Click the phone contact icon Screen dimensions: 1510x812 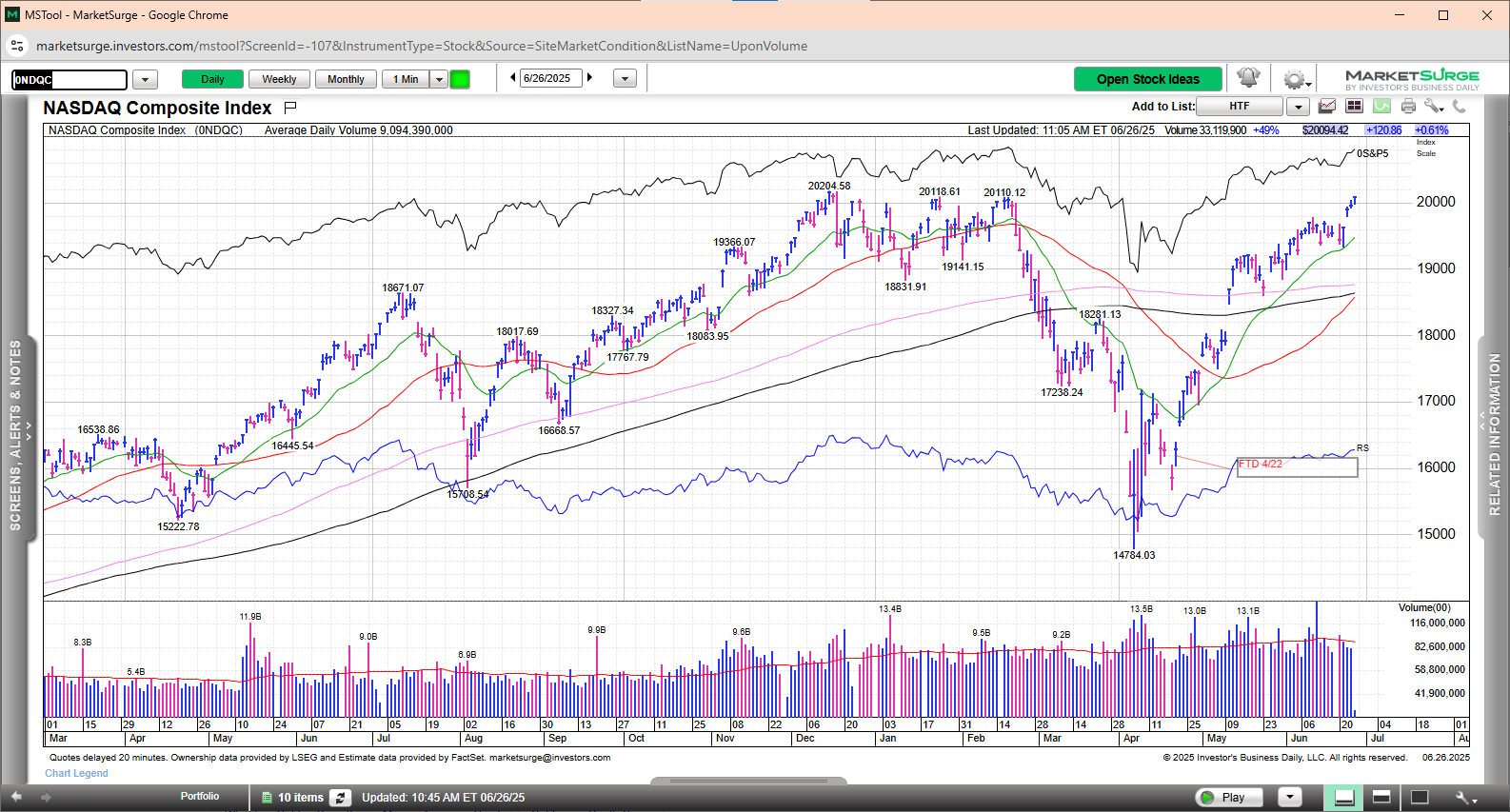(x=1460, y=107)
